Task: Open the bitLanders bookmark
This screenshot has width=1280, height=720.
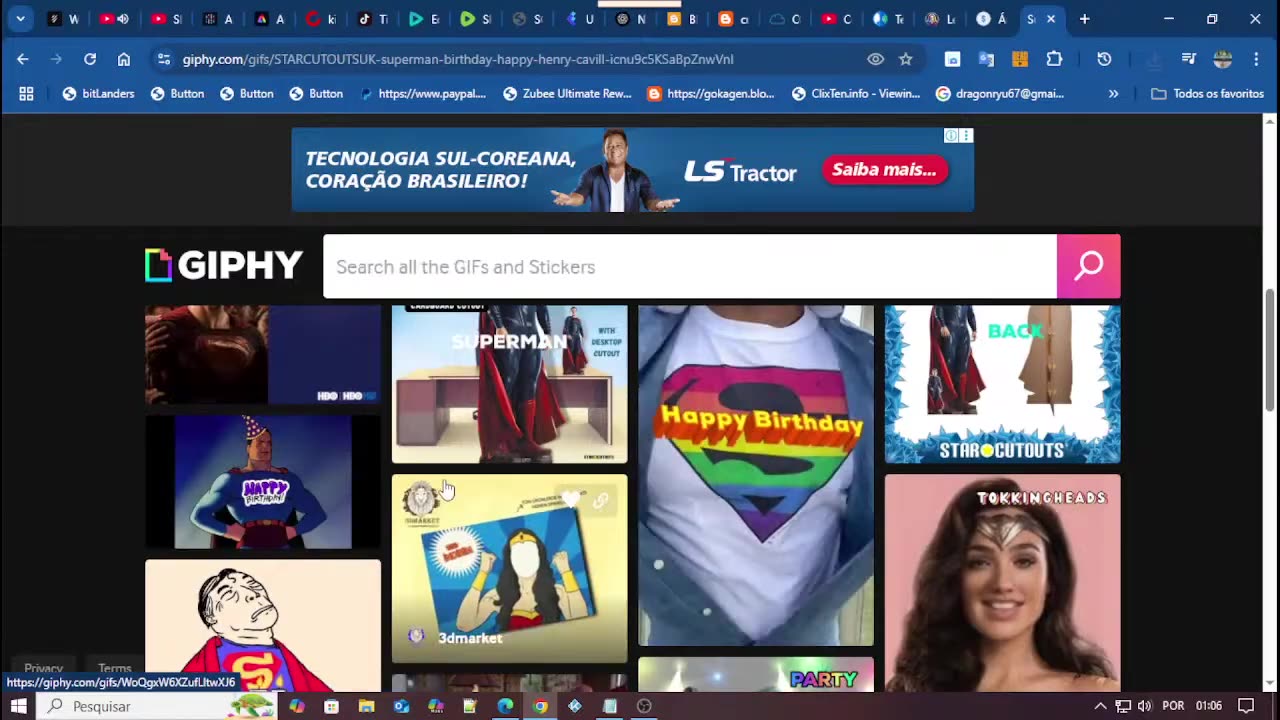Action: (x=98, y=93)
